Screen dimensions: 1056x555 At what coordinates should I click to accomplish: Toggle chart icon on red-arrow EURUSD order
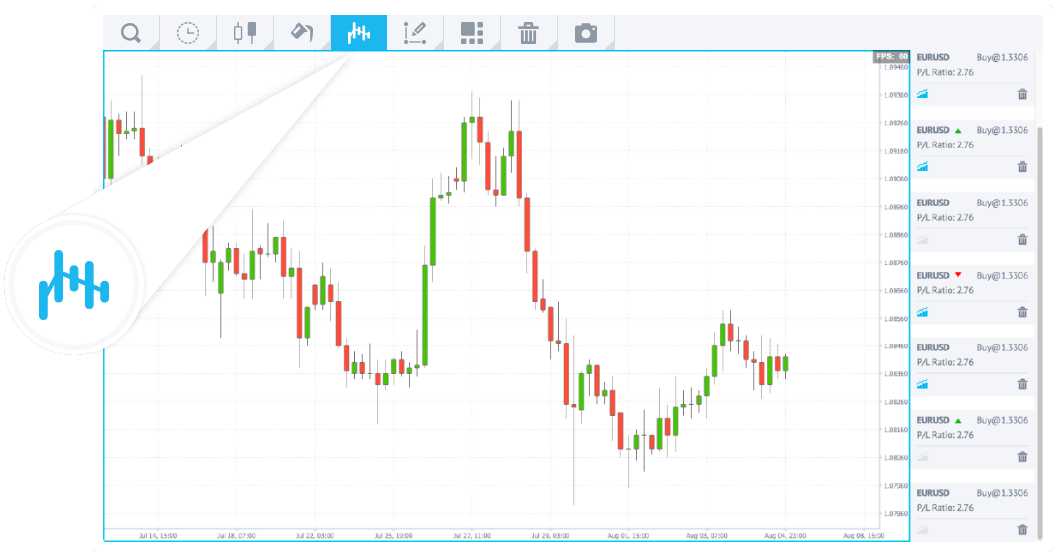[922, 312]
